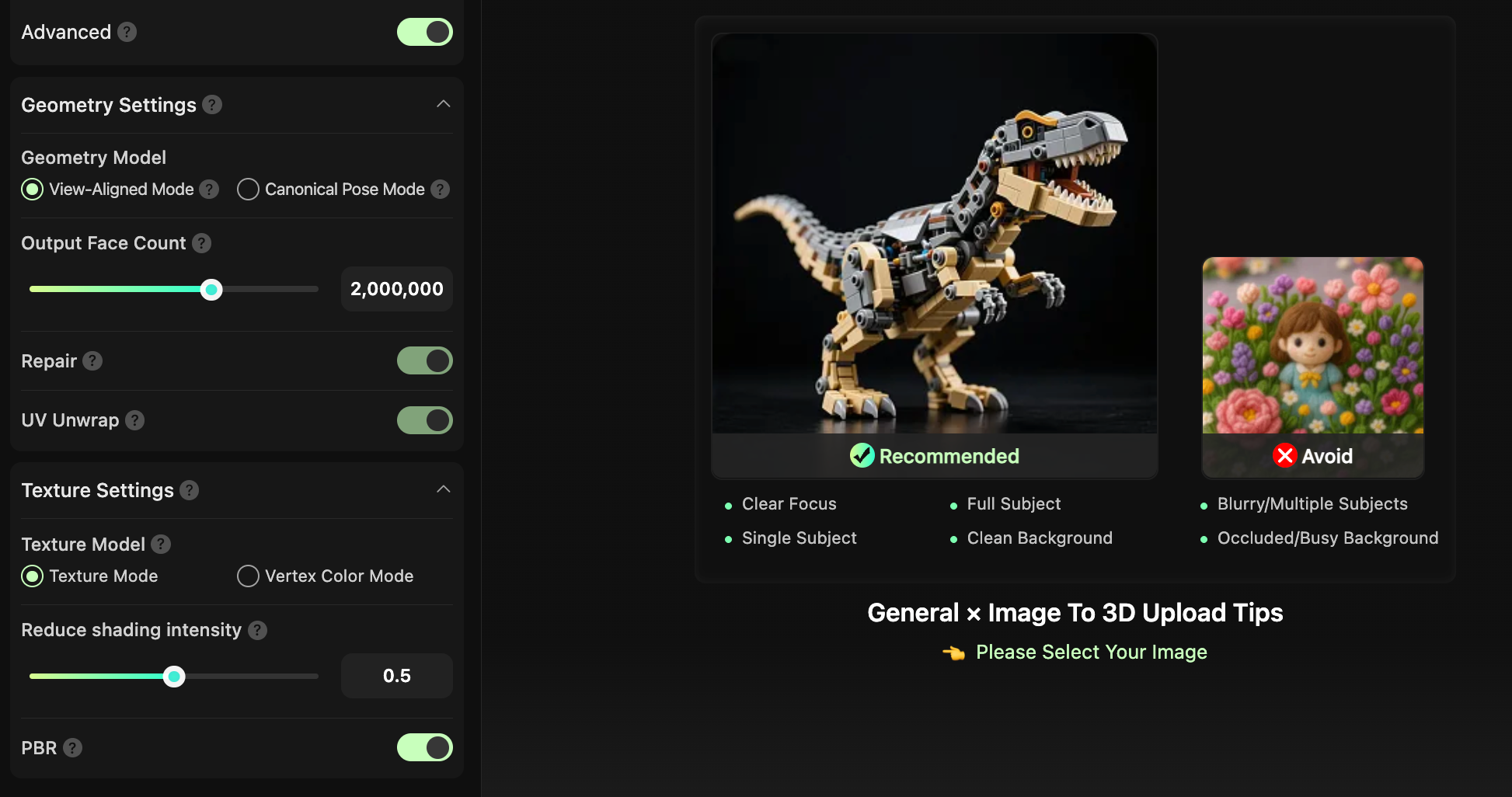The width and height of the screenshot is (1512, 797).
Task: Select Canonical Pose Mode geometry model
Action: pyautogui.click(x=248, y=189)
